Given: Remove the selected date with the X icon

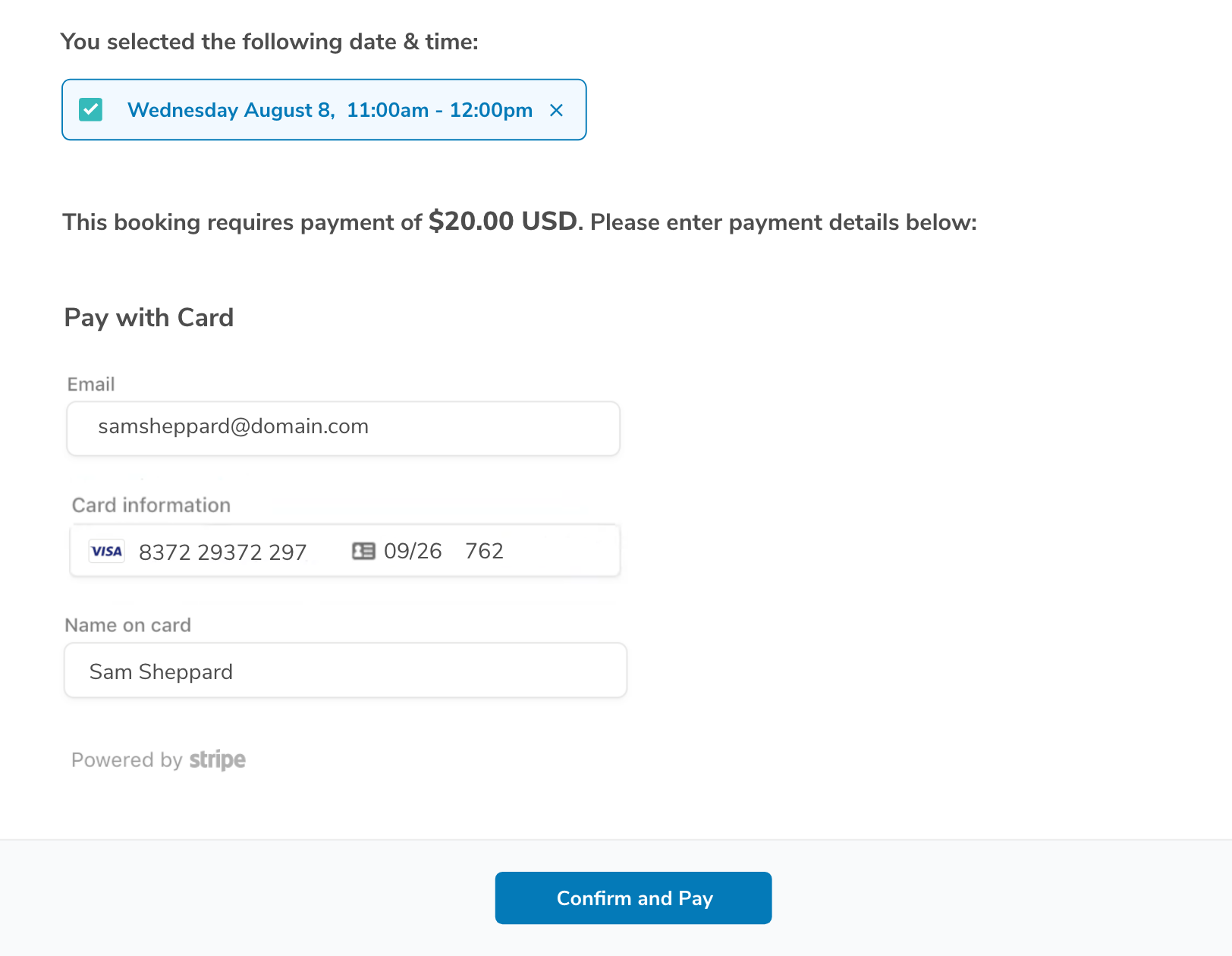Looking at the screenshot, I should [x=556, y=111].
